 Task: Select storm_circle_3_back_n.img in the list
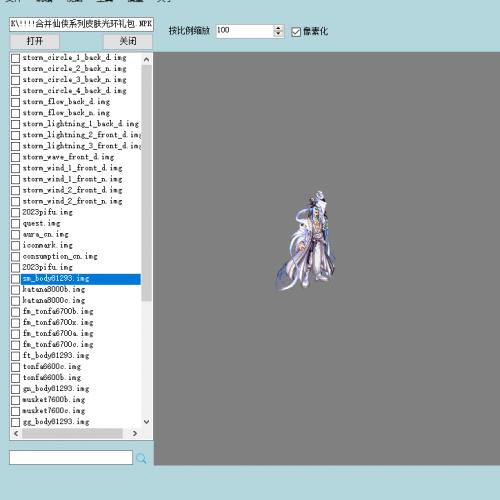tap(75, 80)
